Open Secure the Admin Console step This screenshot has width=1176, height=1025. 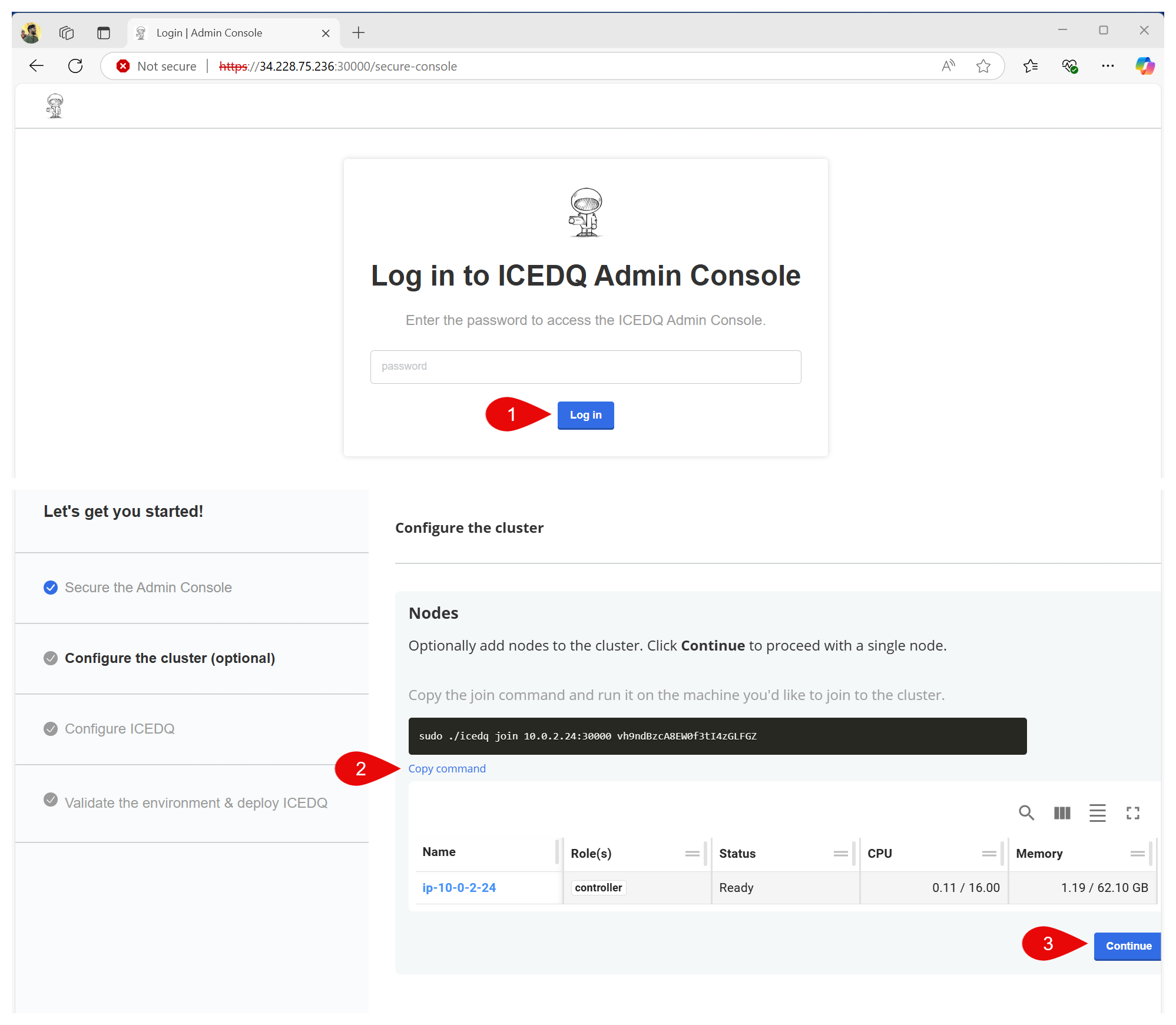coord(148,588)
